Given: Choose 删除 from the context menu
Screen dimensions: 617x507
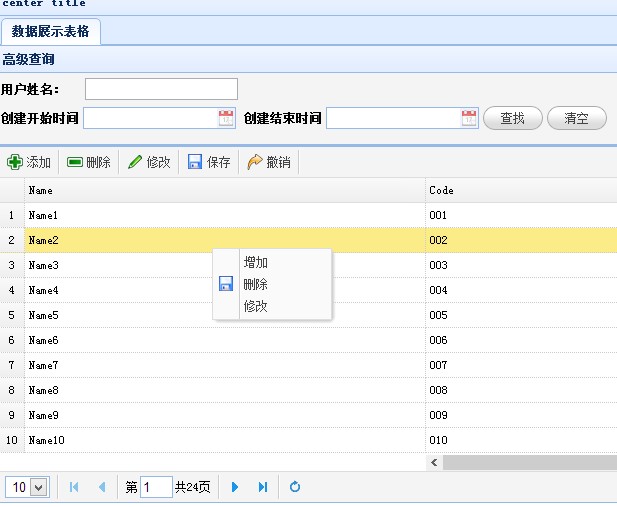Looking at the screenshot, I should click(256, 284).
